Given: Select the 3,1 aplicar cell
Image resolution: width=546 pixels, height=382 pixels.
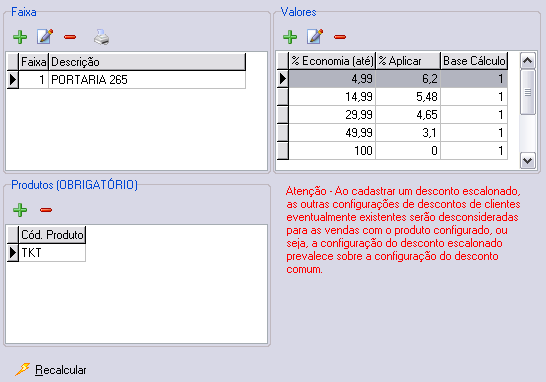Looking at the screenshot, I should [x=408, y=133].
